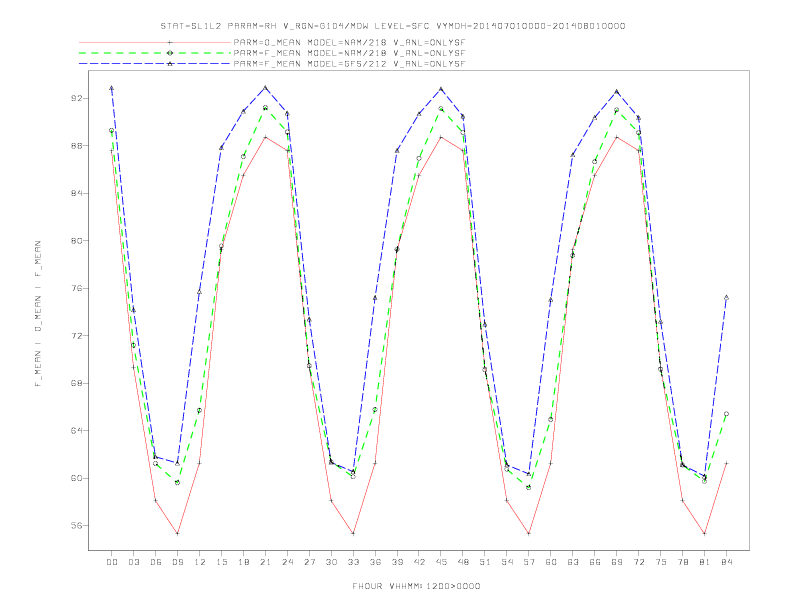
Task: Click the y-axis tick value 92
Action: coord(76,98)
